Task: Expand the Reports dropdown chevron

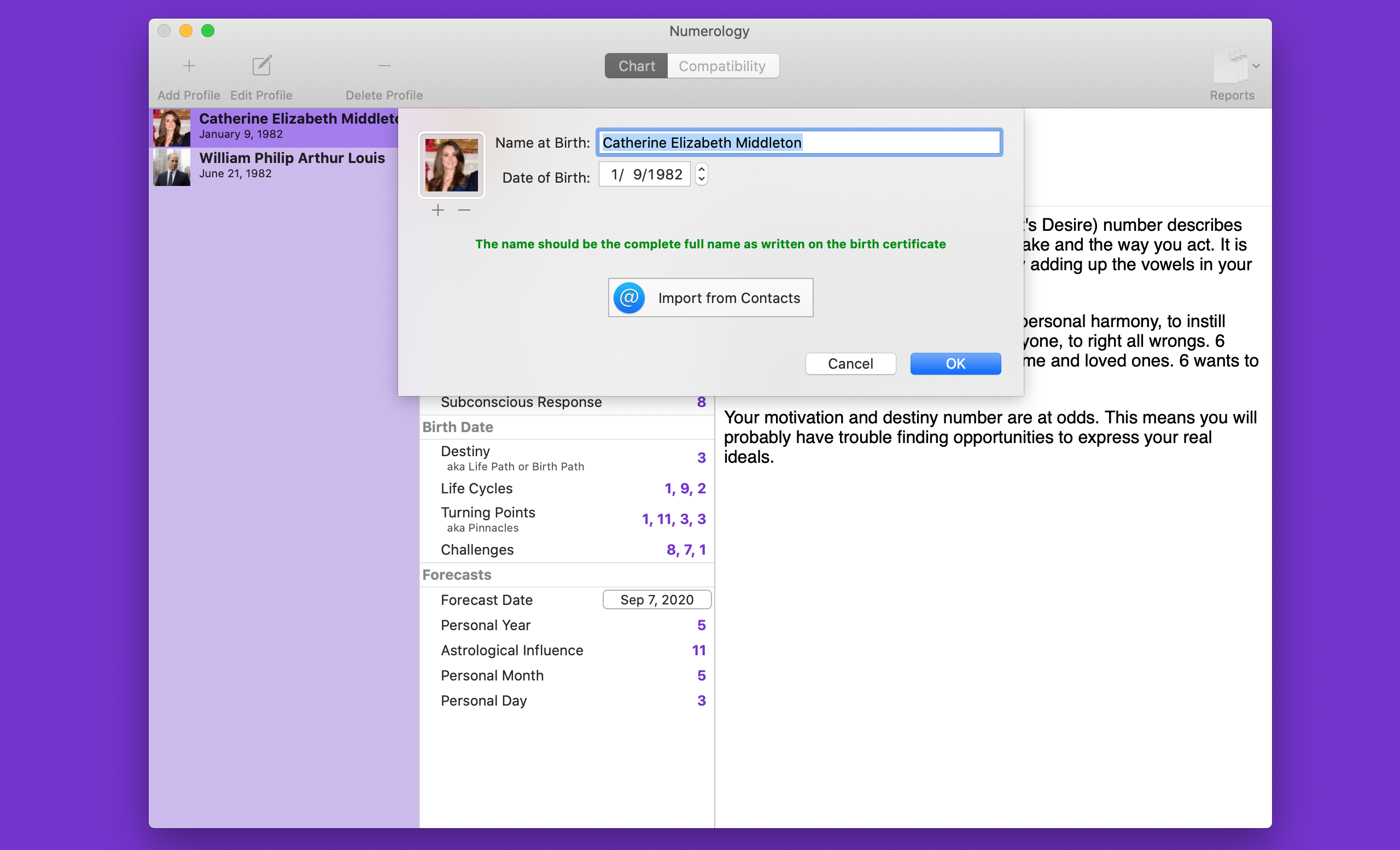Action: 1256,66
